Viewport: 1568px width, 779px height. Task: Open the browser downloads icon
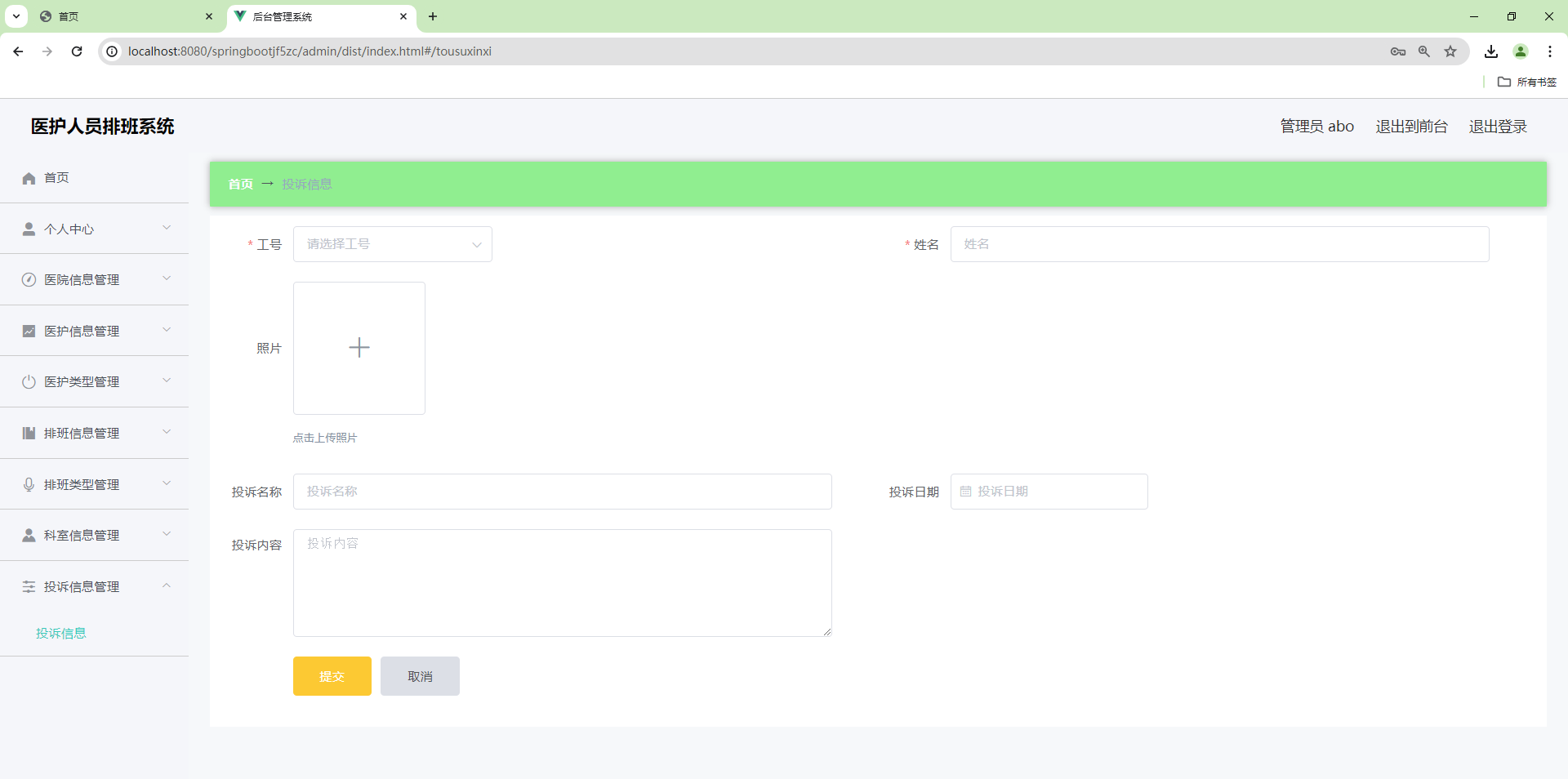click(1491, 51)
